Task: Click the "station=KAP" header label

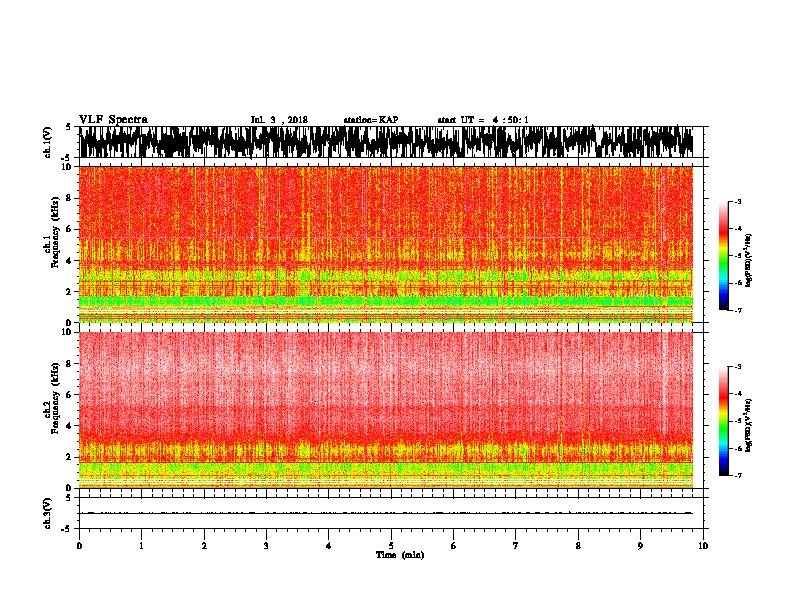Action: [371, 120]
